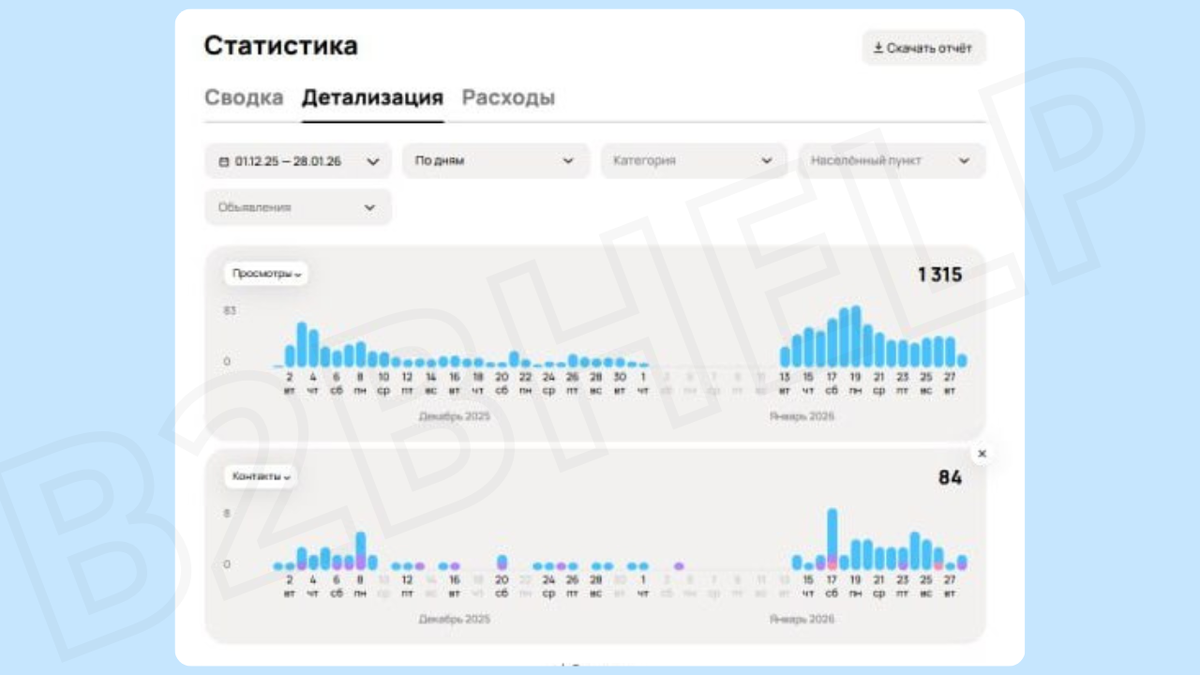1200x675 pixels.
Task: Open the Объявления filter dropdown
Action: coord(298,207)
